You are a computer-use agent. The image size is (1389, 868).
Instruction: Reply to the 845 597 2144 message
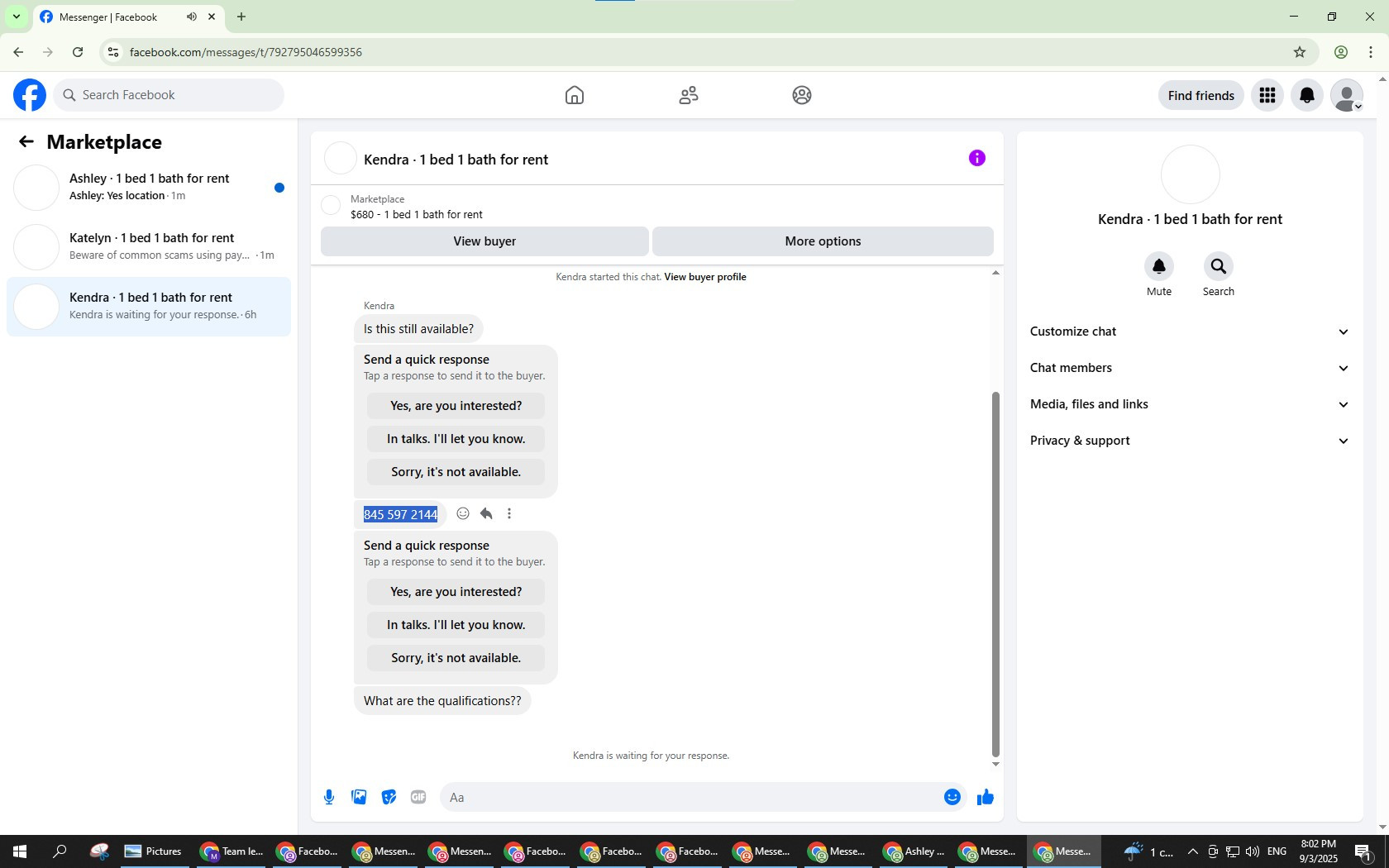click(486, 513)
